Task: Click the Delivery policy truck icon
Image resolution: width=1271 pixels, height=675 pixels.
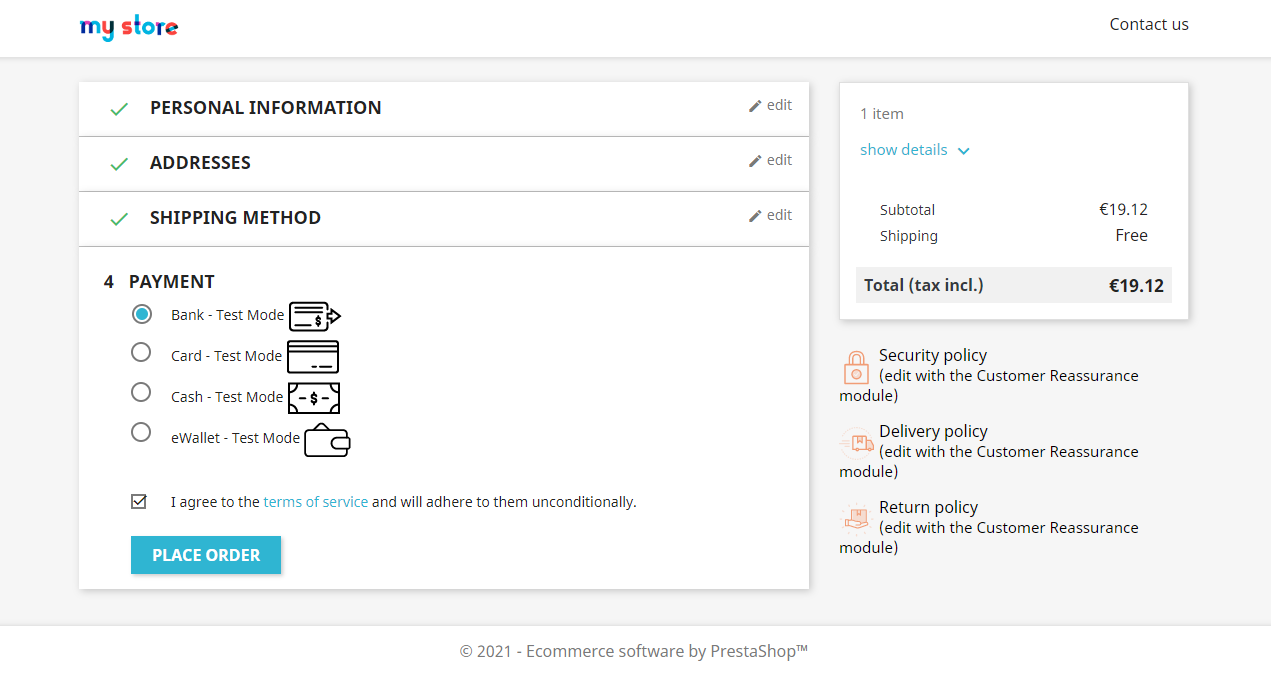Action: pos(856,443)
